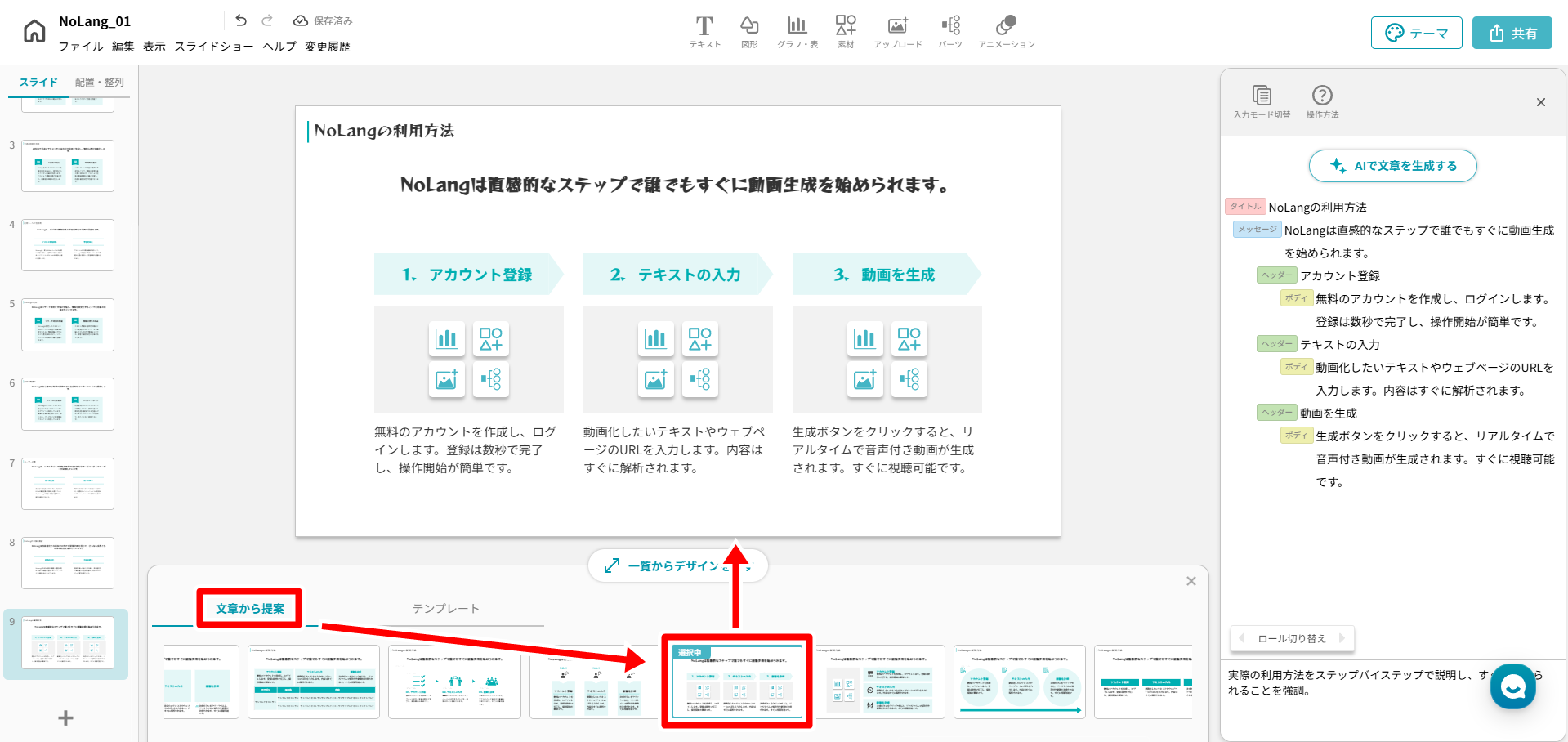Open the スライドショー menu
This screenshot has width=1568, height=742.
point(214,47)
